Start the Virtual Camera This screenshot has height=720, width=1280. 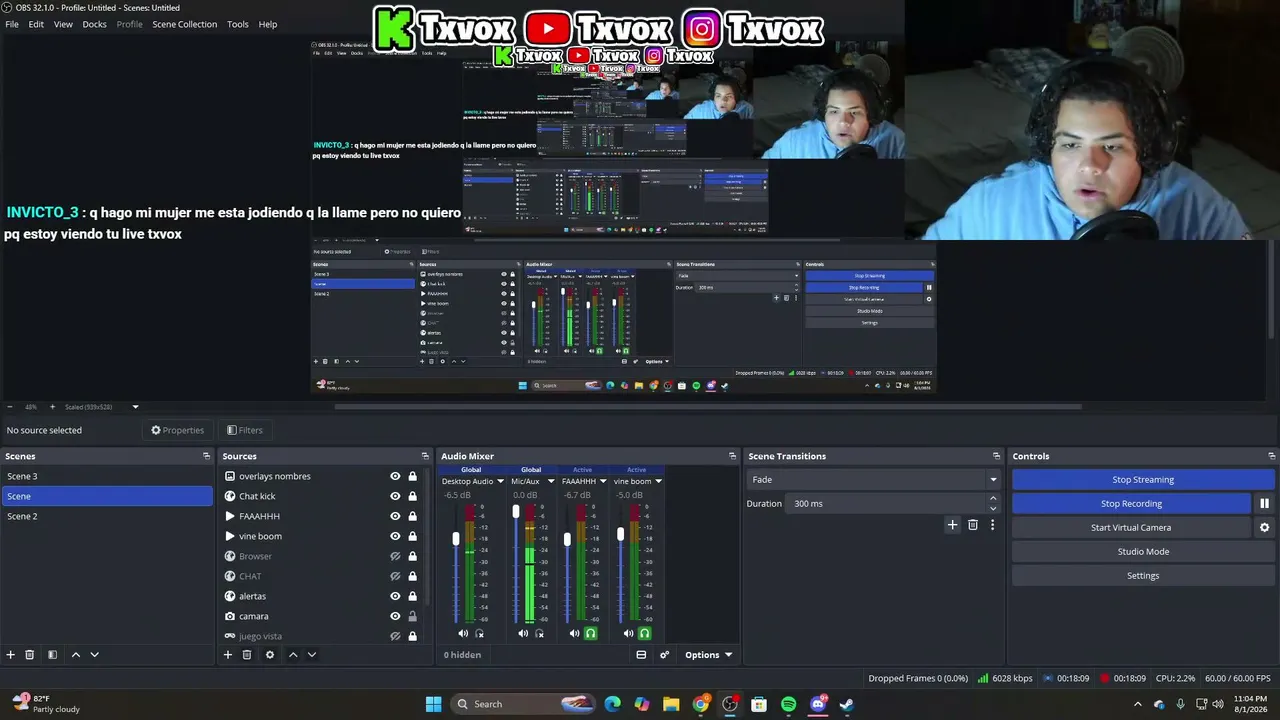coord(1131,528)
